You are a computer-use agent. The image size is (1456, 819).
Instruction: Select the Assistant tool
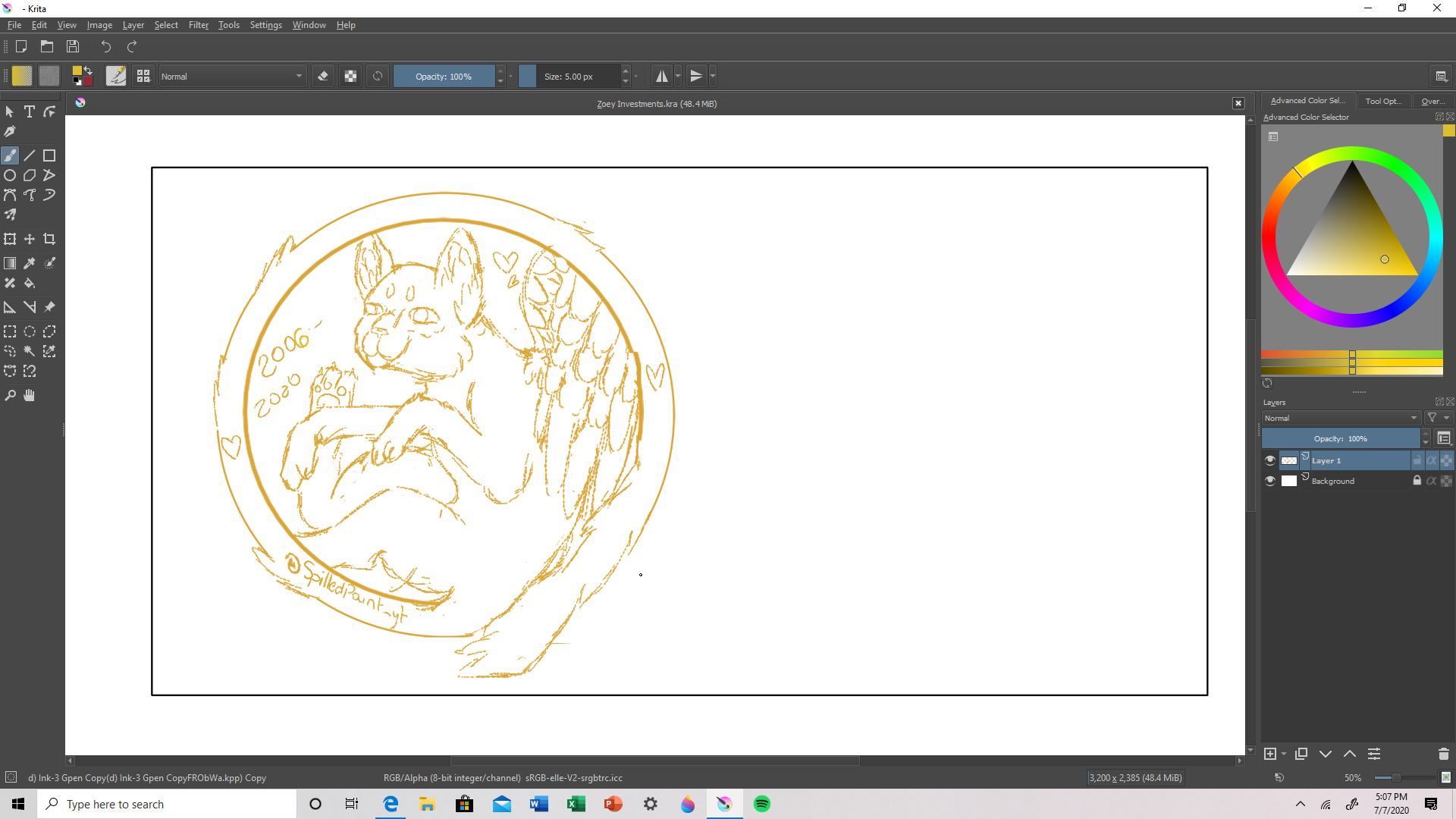(10, 307)
